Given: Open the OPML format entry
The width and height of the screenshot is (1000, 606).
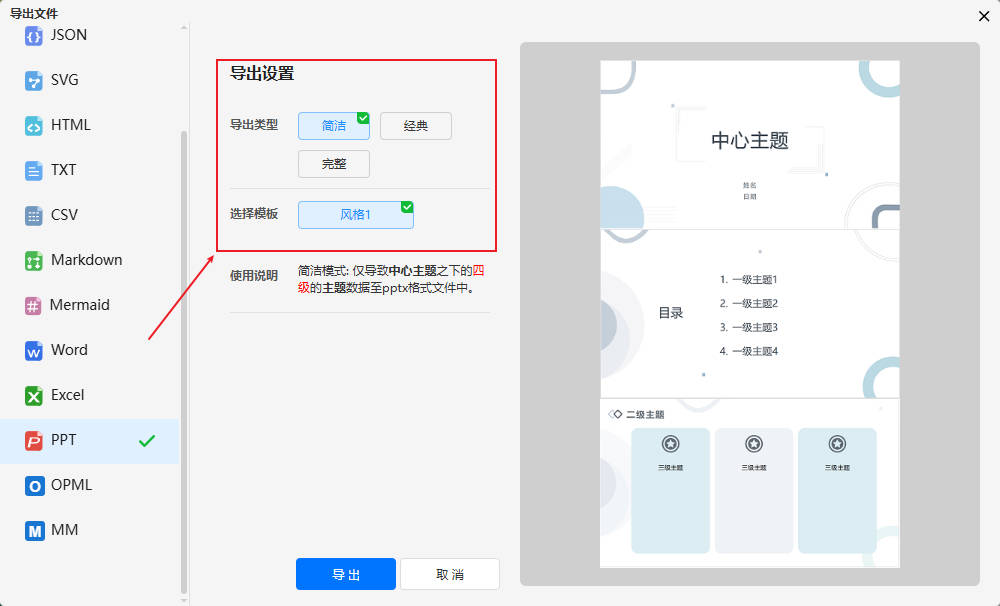Looking at the screenshot, I should click(x=71, y=485).
